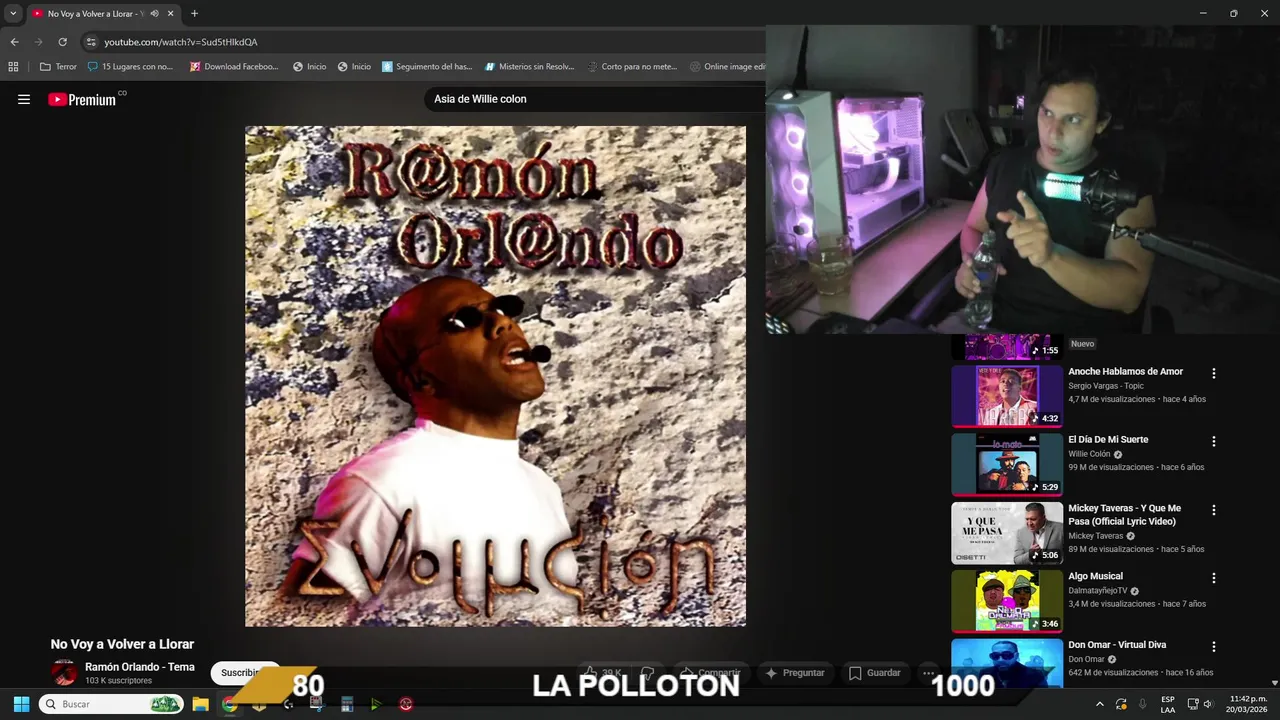This screenshot has height=720, width=1280.
Task: Mute the tab audio speaker icon
Action: pos(154,14)
